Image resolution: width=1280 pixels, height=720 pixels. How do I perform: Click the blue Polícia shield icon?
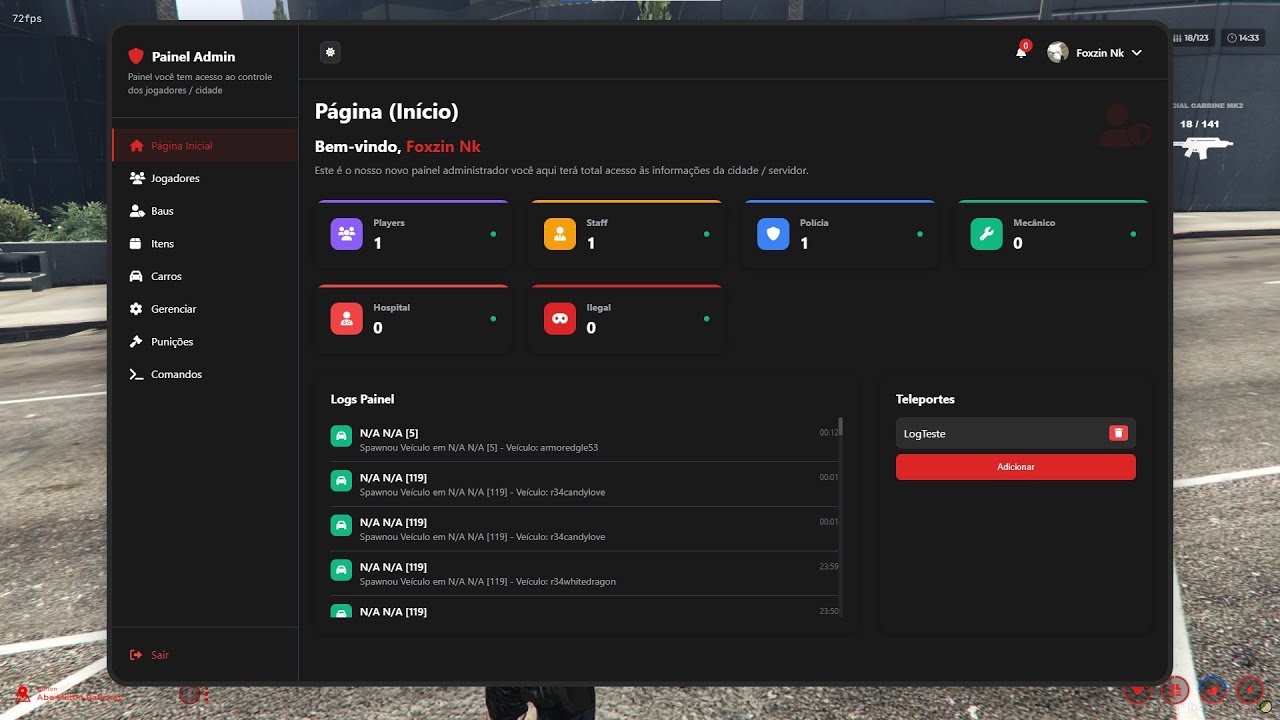[x=773, y=234]
